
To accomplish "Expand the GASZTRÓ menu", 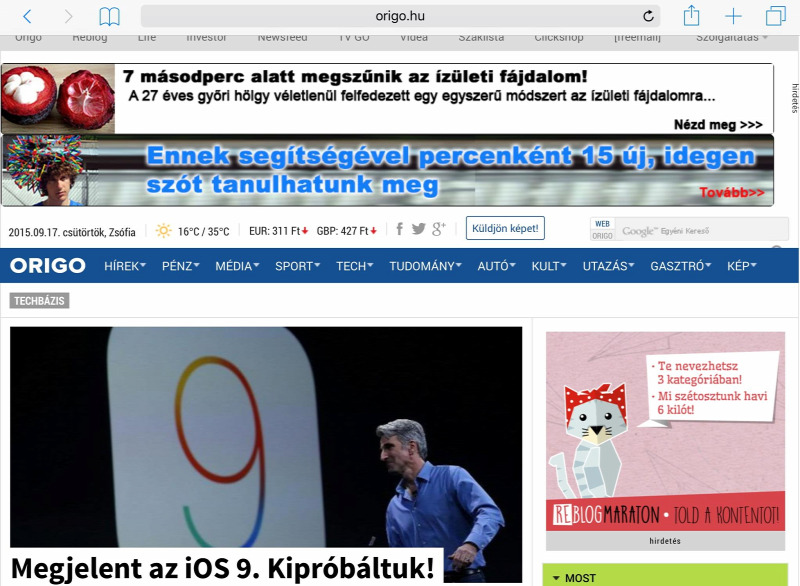I will (x=680, y=266).
